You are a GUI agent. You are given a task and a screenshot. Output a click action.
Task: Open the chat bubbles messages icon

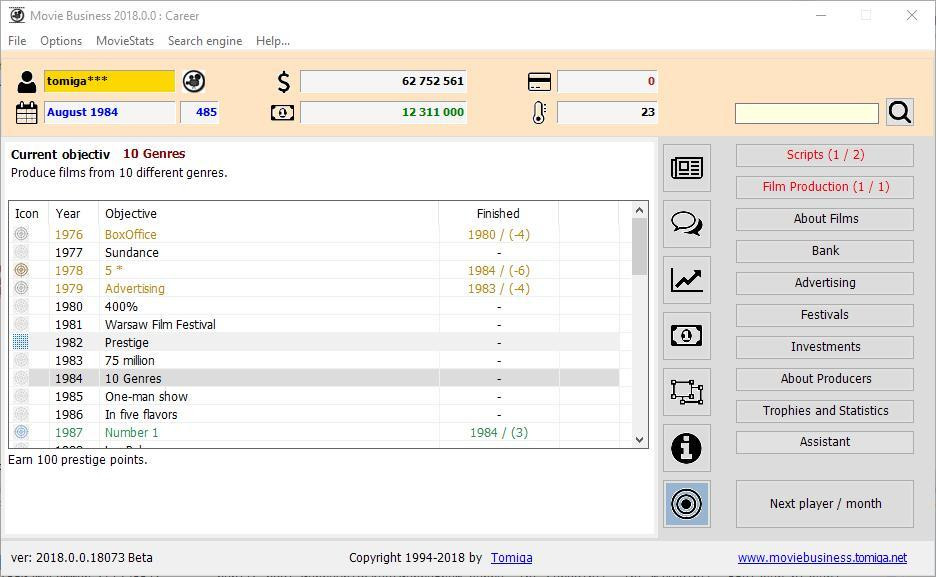coord(686,224)
